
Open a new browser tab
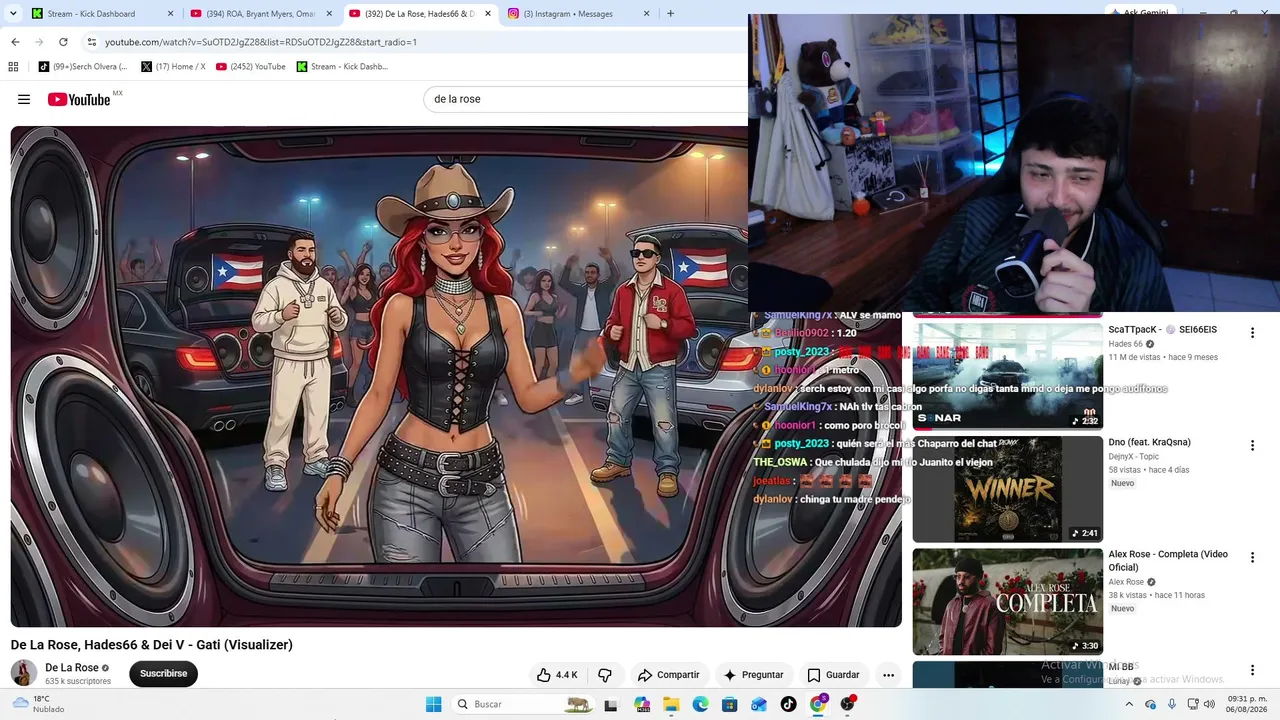[670, 14]
